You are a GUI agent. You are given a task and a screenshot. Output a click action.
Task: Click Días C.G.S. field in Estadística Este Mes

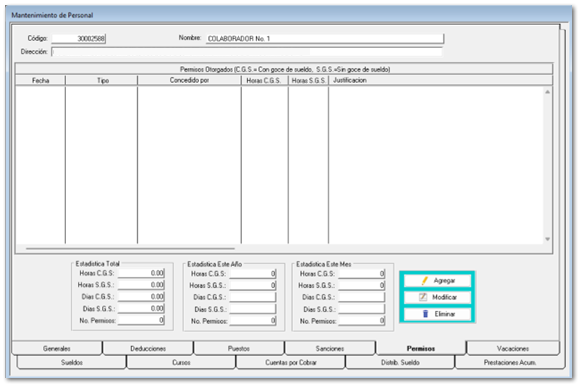pos(362,298)
